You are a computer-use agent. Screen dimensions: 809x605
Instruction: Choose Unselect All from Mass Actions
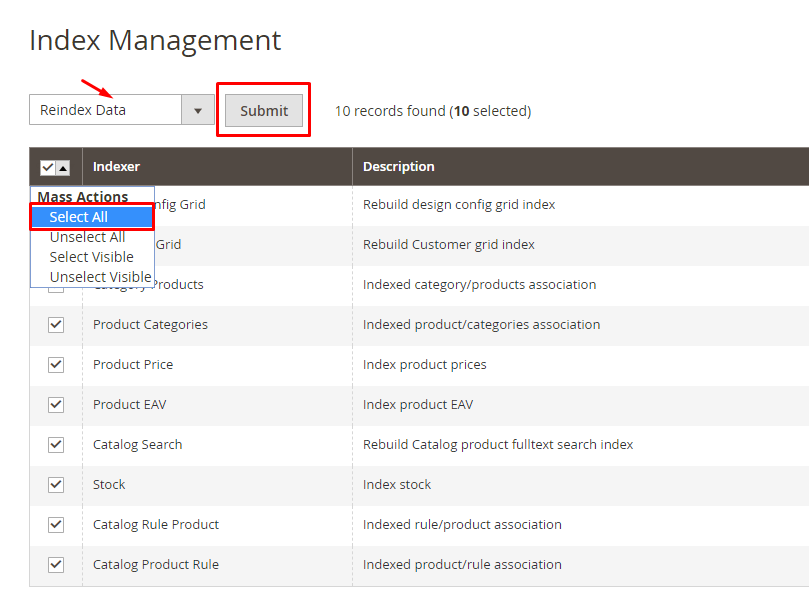(x=87, y=237)
